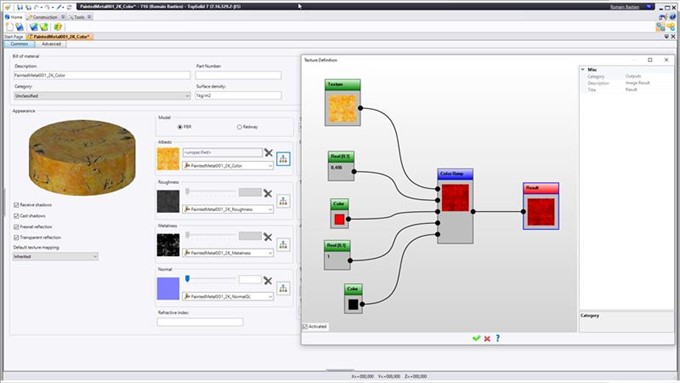Open the Normal texture definition editor icon

click(x=283, y=288)
